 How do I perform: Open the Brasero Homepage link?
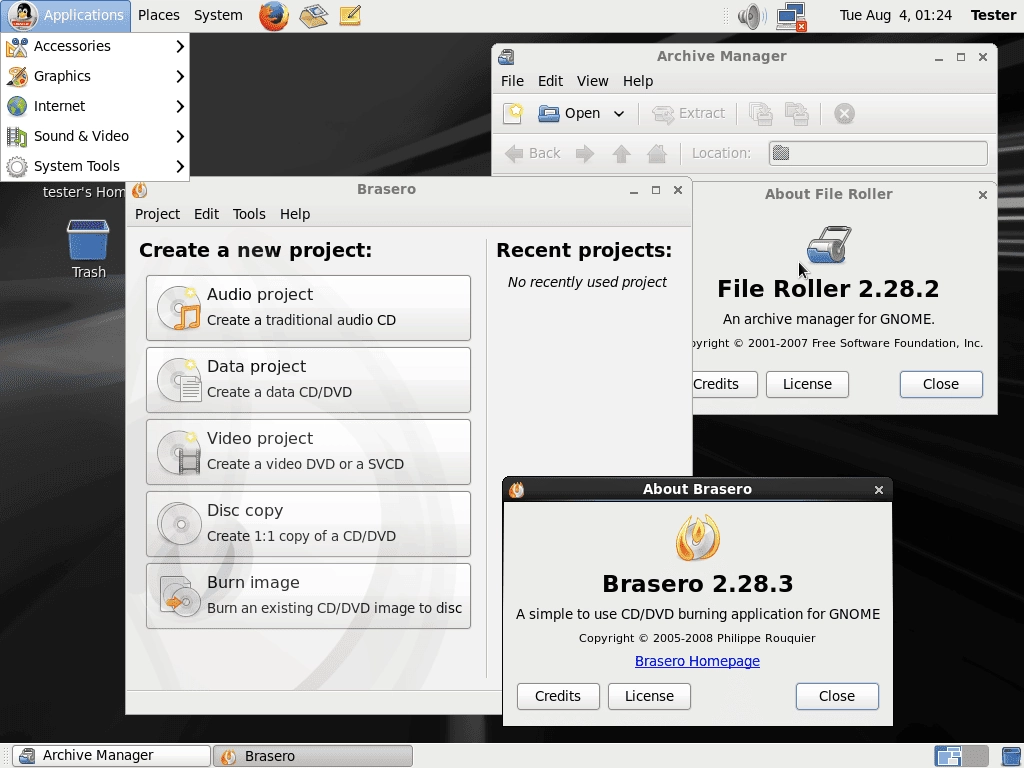pos(697,662)
